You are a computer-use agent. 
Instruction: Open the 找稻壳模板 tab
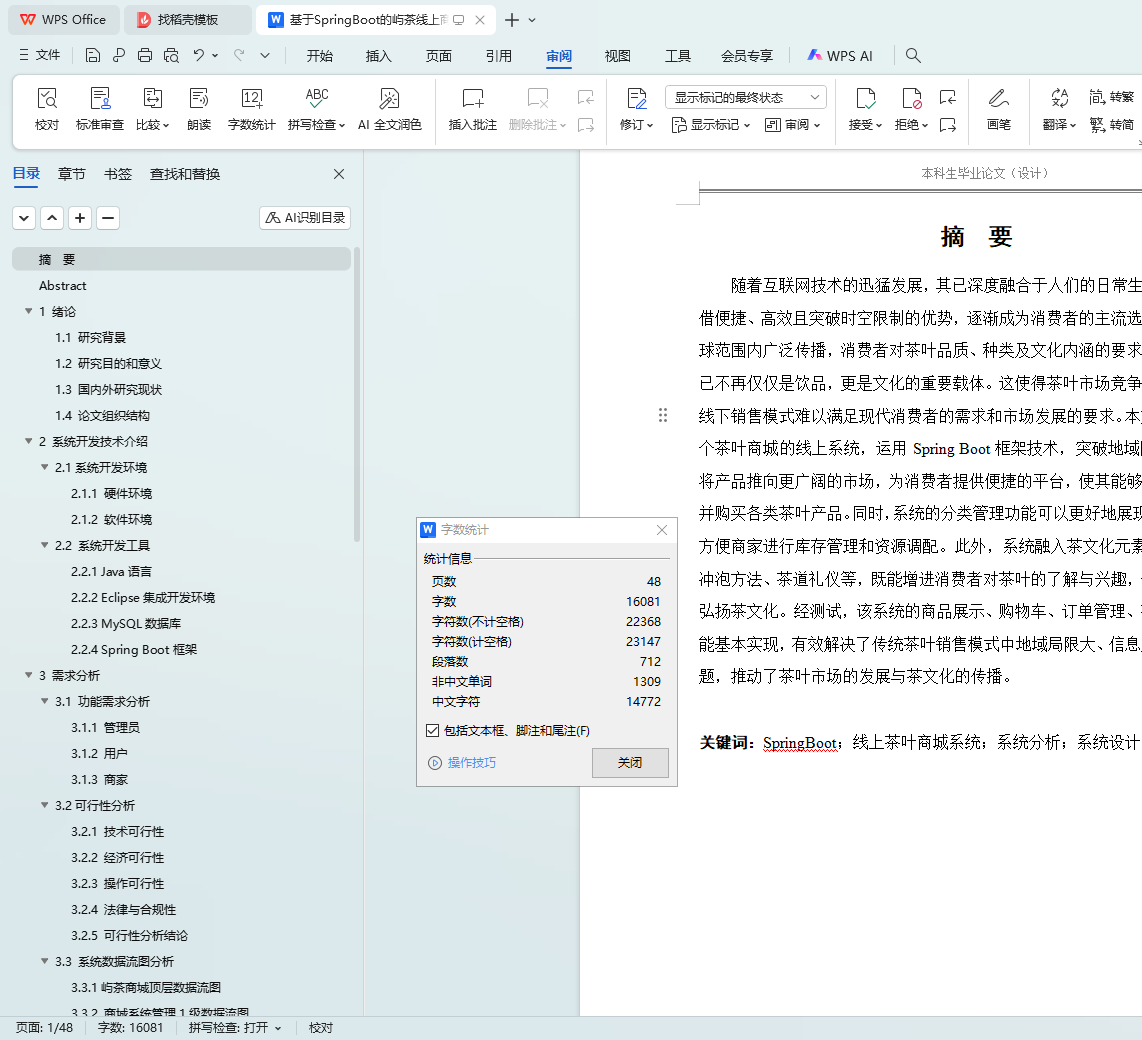pyautogui.click(x=188, y=20)
